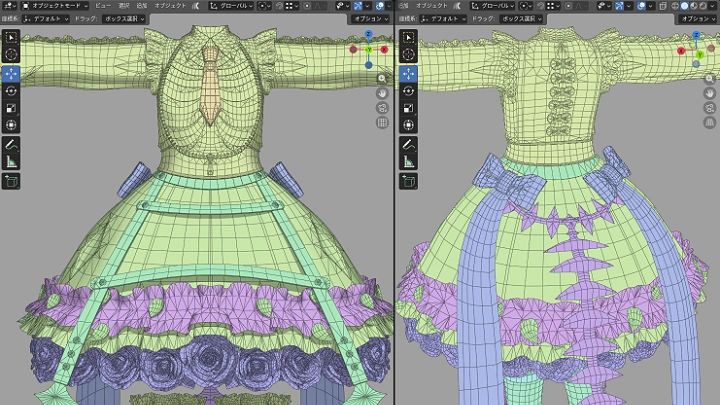Open the 追加 menu in the right viewport
This screenshot has height=405, width=720.
pyautogui.click(x=404, y=6)
